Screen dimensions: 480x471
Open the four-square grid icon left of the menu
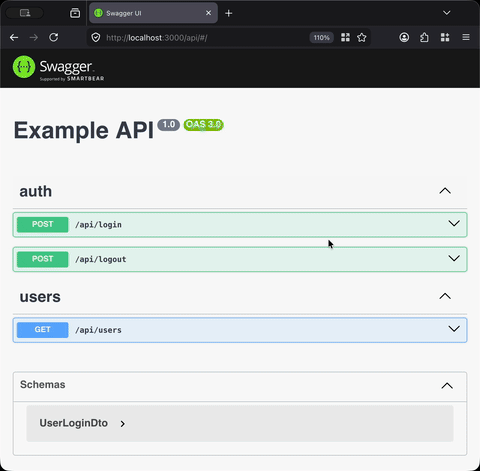(445, 37)
